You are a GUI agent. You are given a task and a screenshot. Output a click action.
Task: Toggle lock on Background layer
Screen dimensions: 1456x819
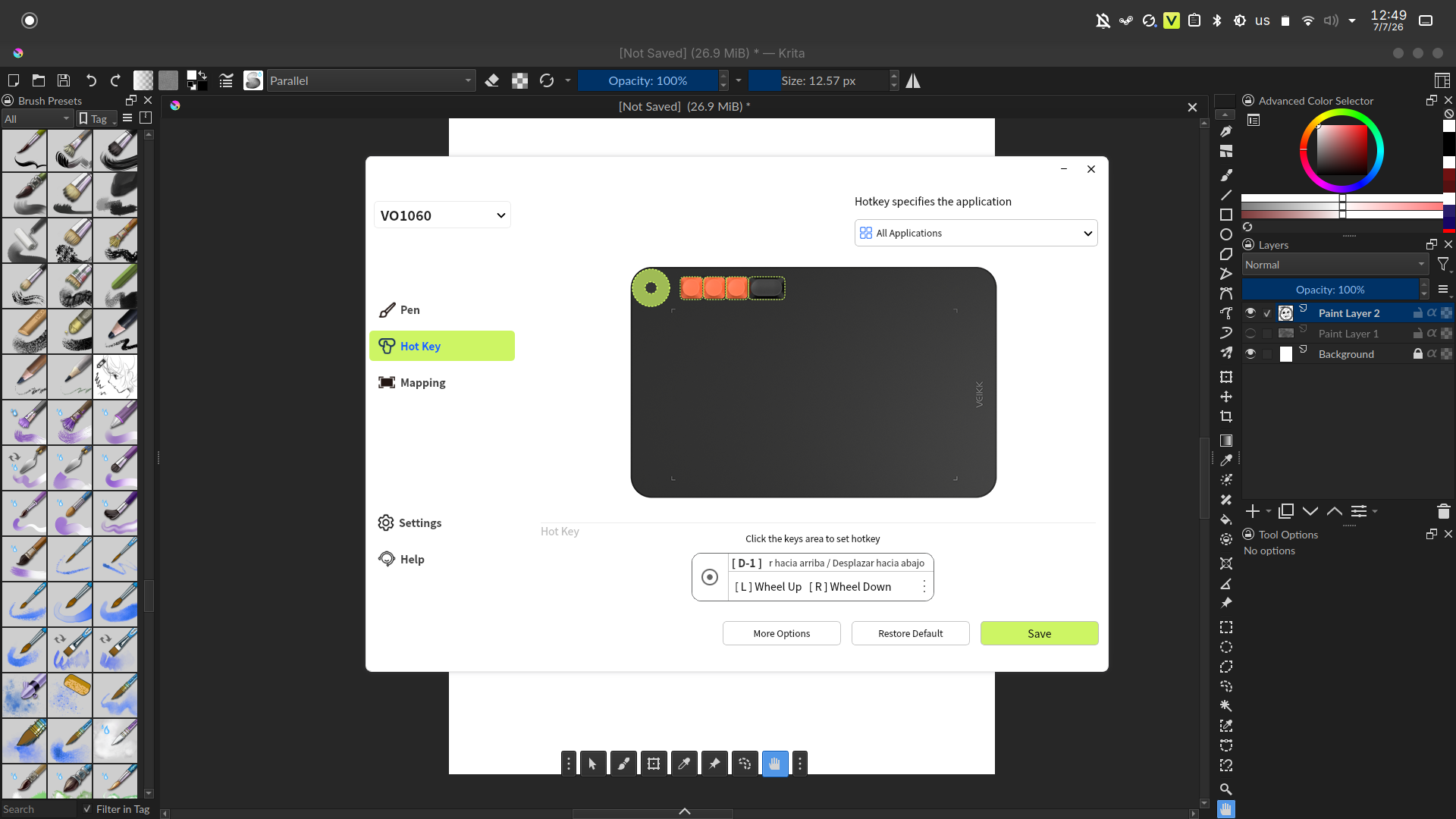point(1418,354)
